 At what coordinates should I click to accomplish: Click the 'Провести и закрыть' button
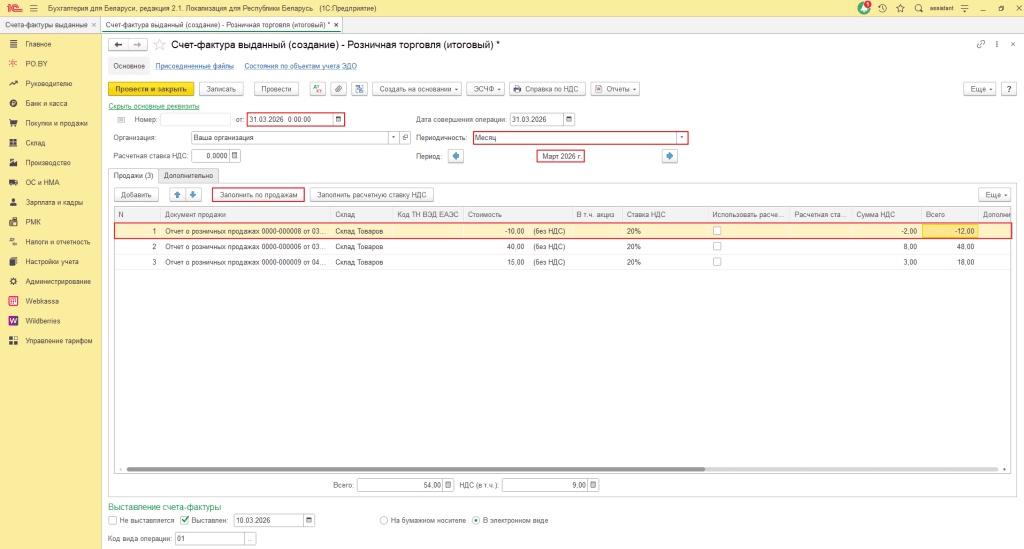coord(150,89)
